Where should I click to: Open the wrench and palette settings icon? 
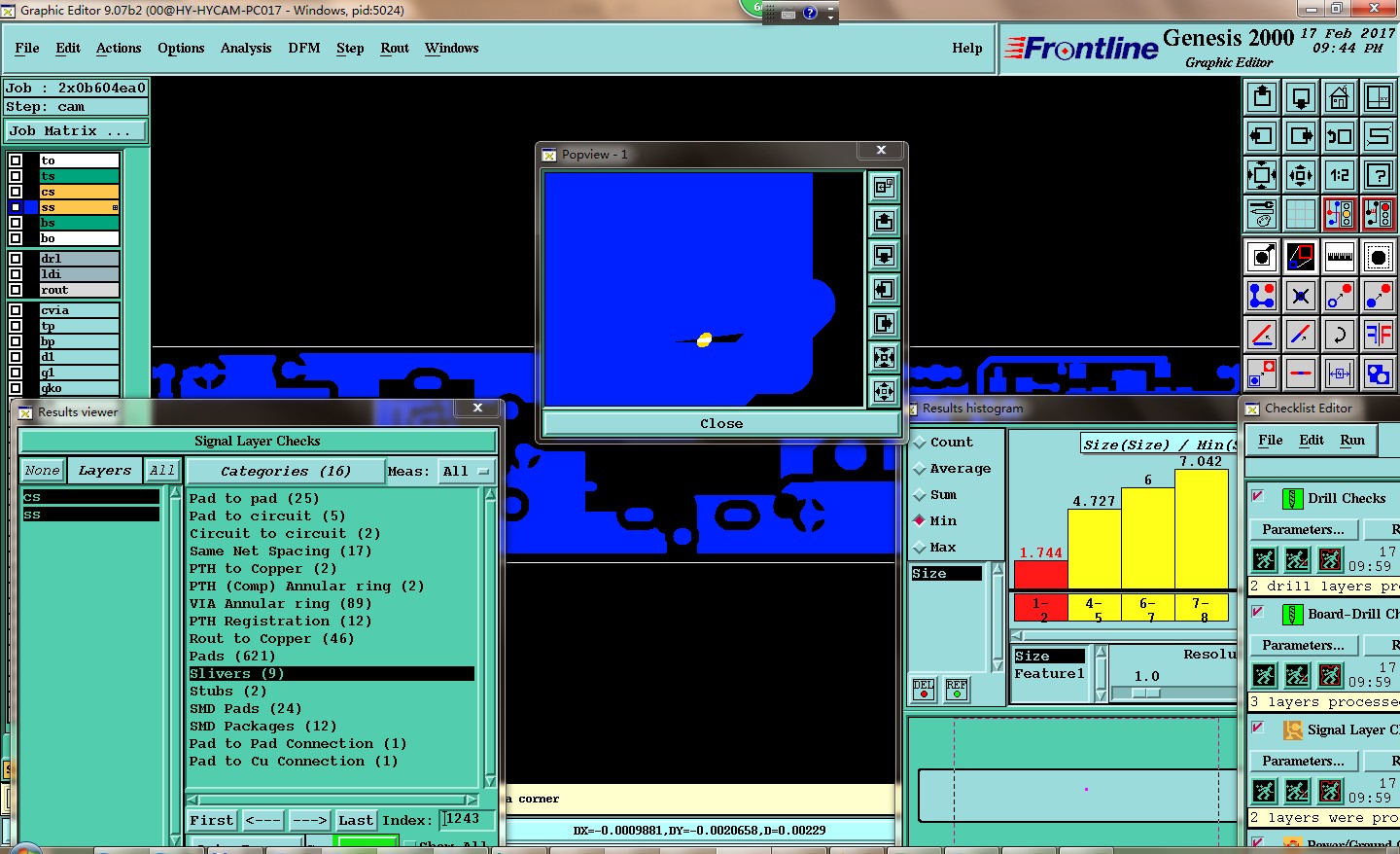tap(1262, 213)
